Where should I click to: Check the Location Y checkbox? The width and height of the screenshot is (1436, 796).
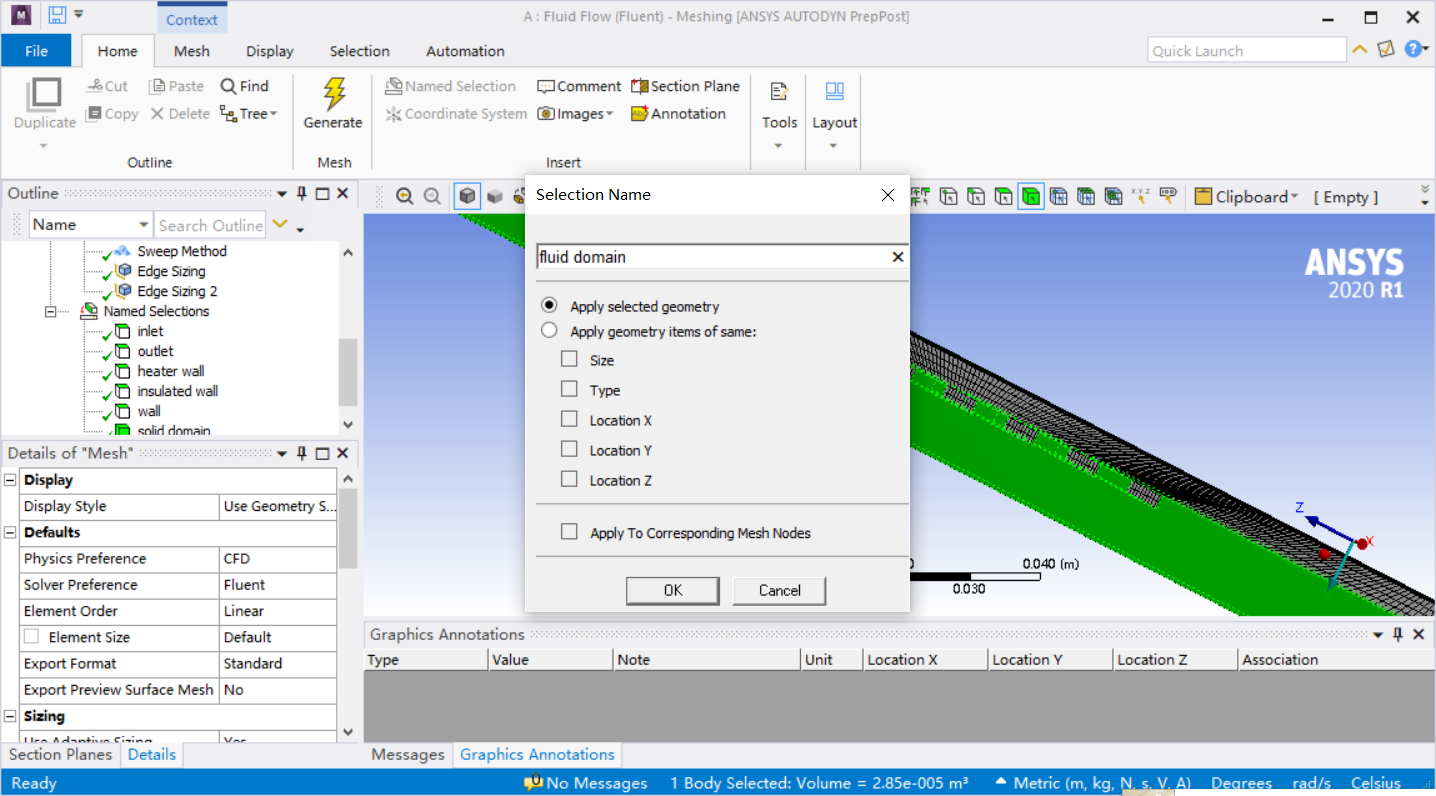[x=569, y=449]
